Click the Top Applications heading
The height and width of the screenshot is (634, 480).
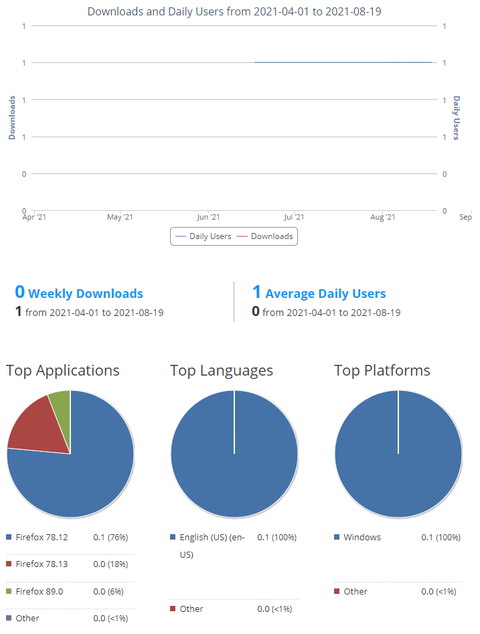point(63,371)
